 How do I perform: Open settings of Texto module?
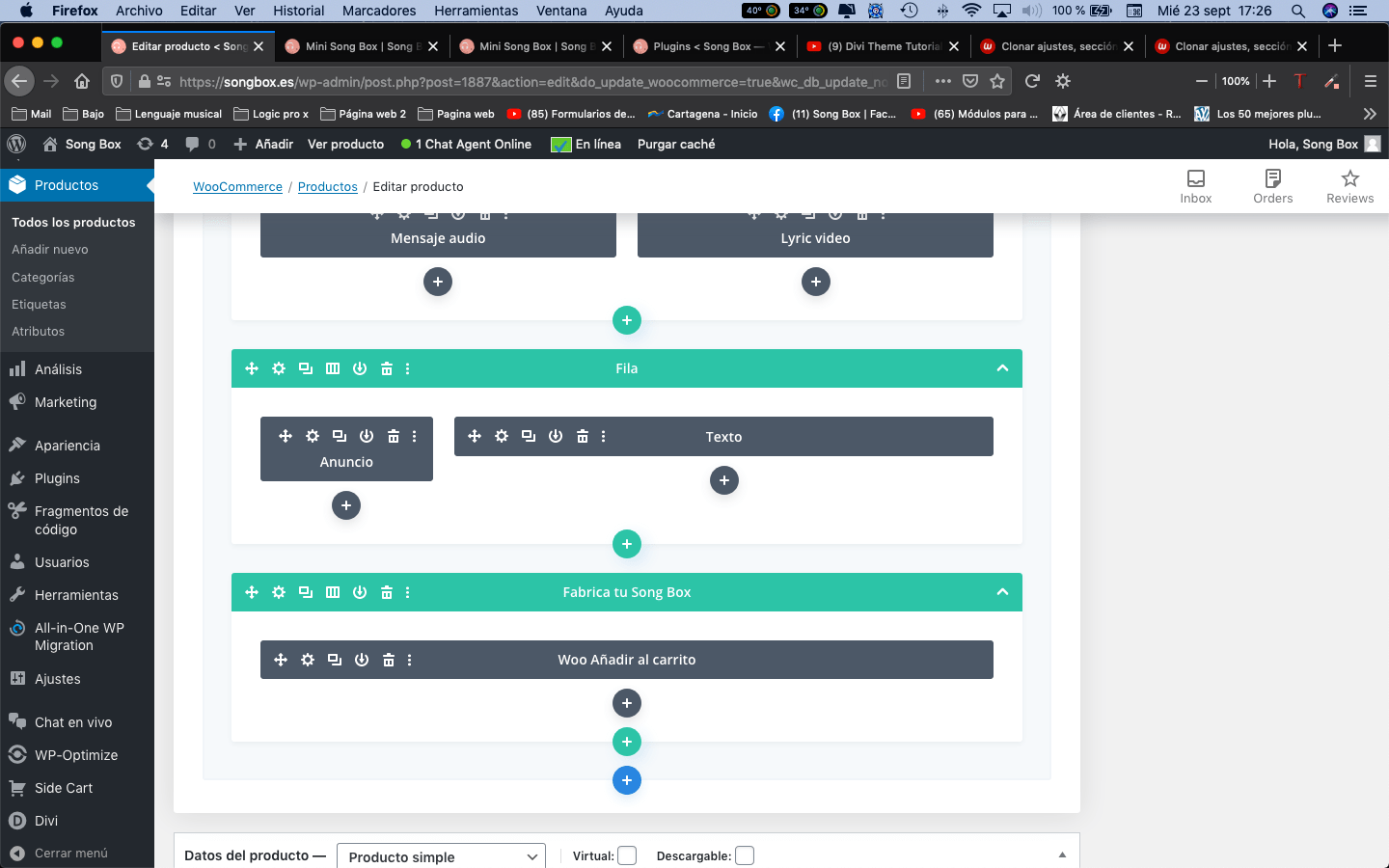click(x=502, y=436)
